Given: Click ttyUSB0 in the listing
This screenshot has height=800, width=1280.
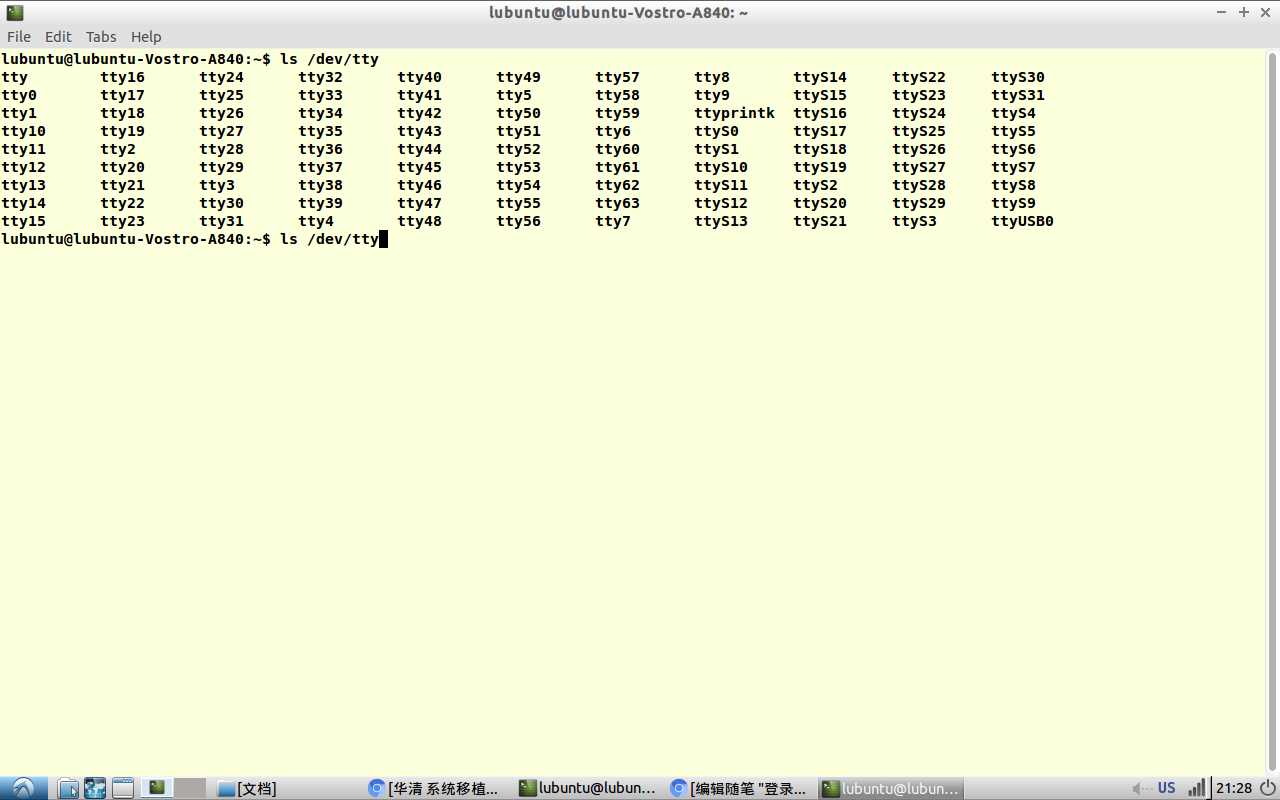Looking at the screenshot, I should click(x=1022, y=221).
